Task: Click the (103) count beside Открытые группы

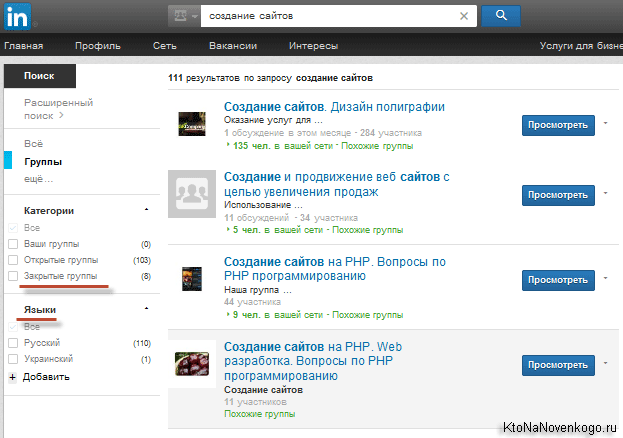Action: [x=142, y=260]
